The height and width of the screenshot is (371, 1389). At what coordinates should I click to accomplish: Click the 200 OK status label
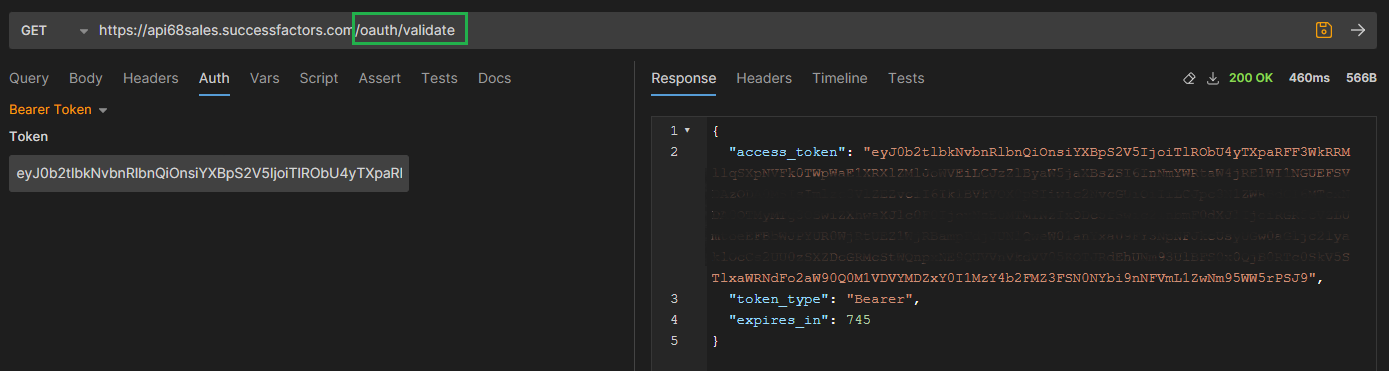1251,78
